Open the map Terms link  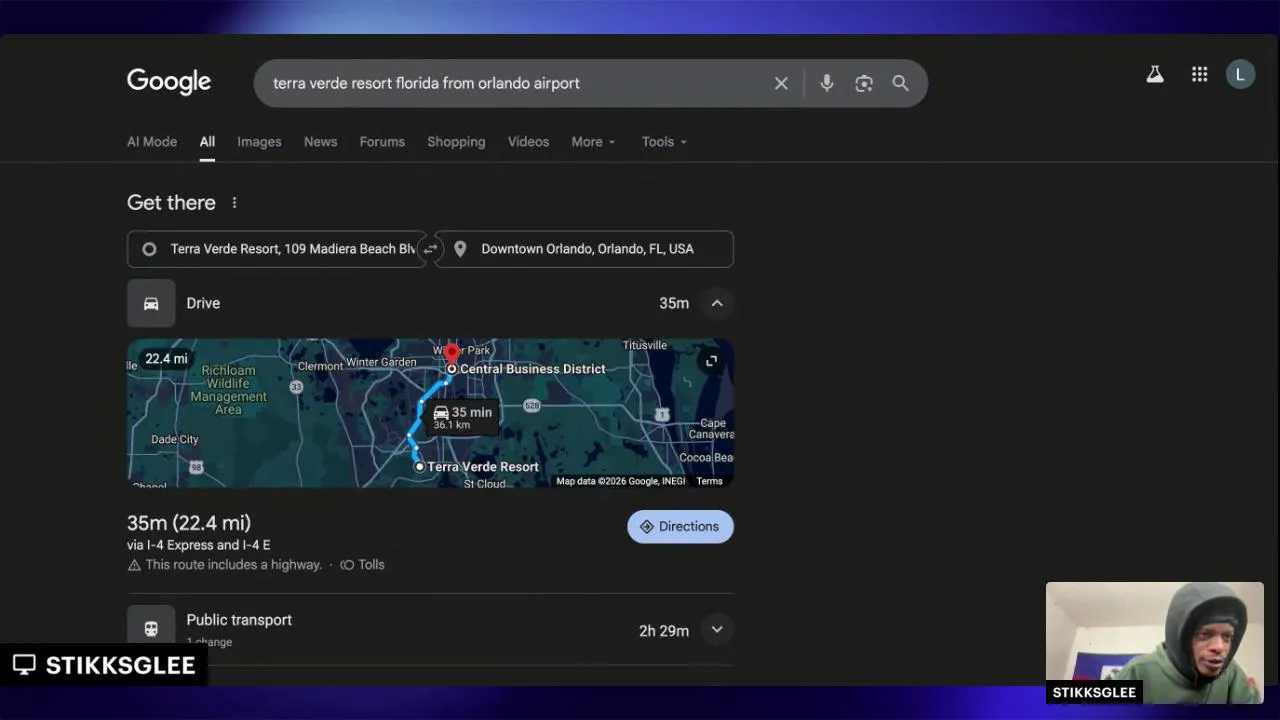point(709,481)
